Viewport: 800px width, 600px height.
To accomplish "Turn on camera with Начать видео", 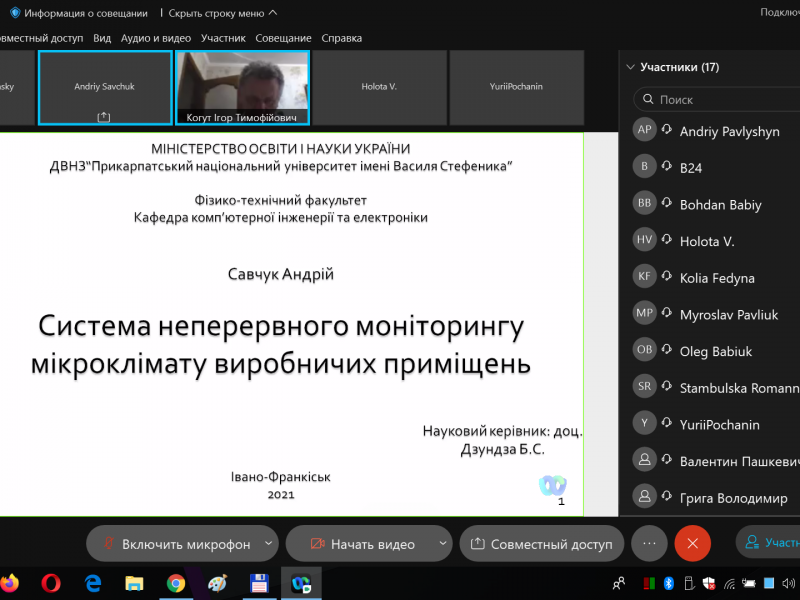I will (x=361, y=544).
